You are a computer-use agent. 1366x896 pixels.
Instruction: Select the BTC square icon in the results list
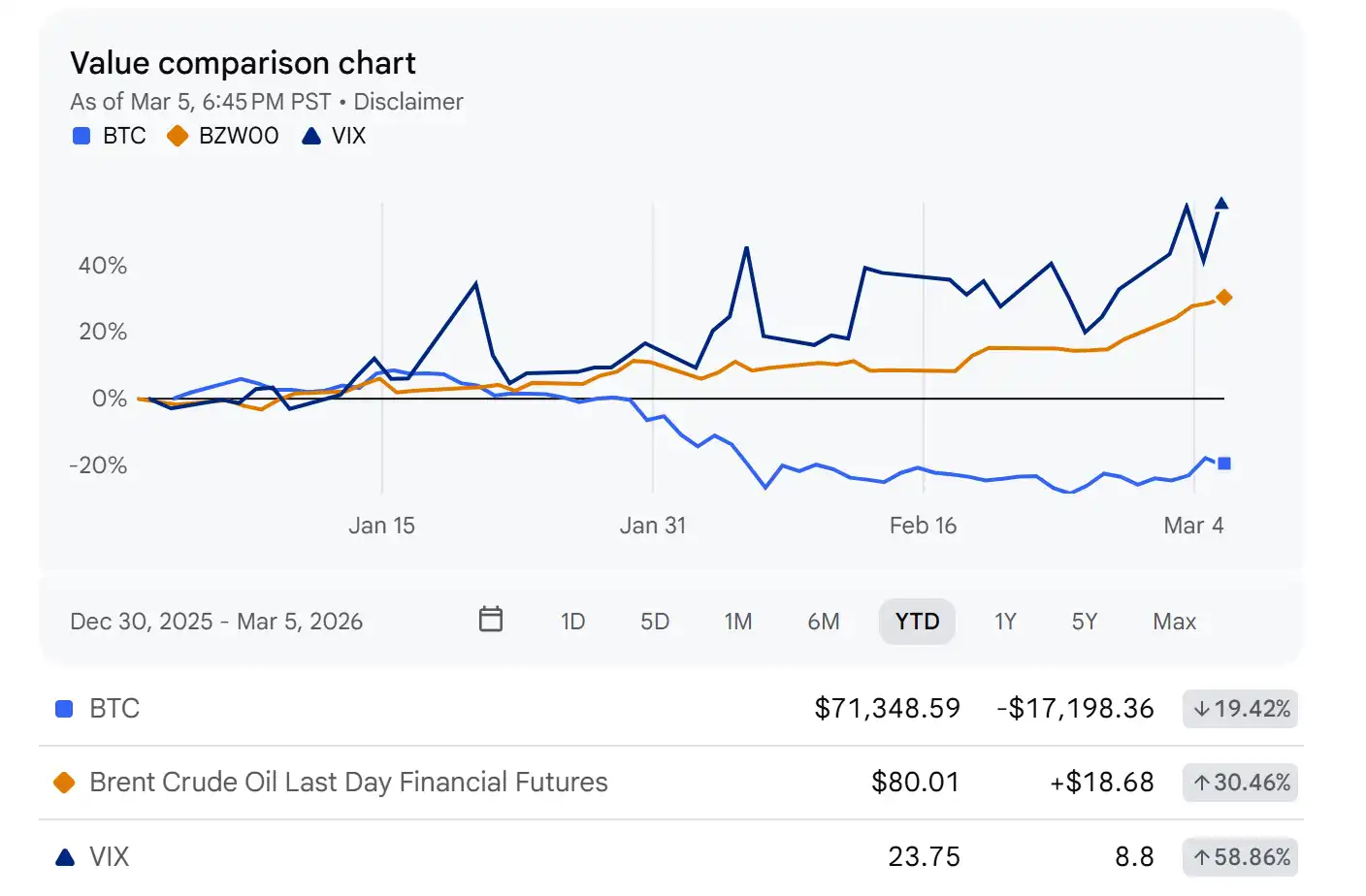click(63, 709)
